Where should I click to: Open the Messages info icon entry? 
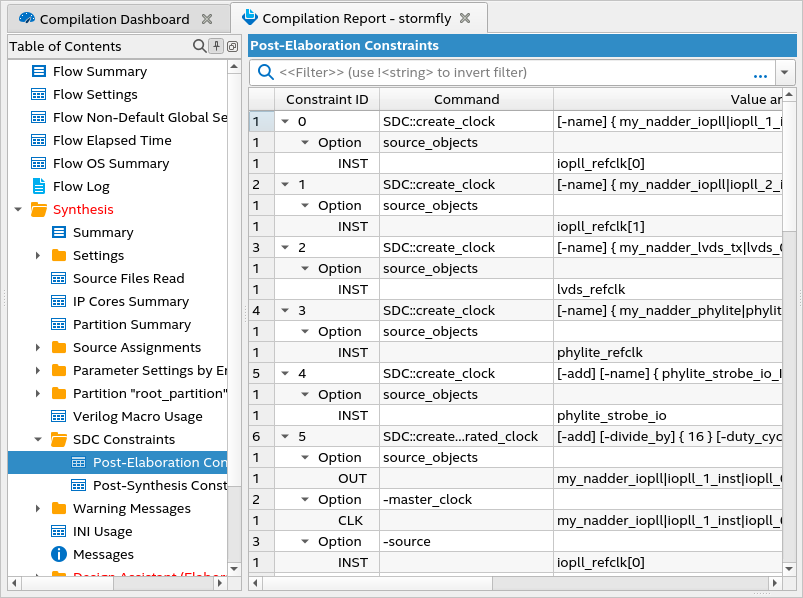click(59, 554)
